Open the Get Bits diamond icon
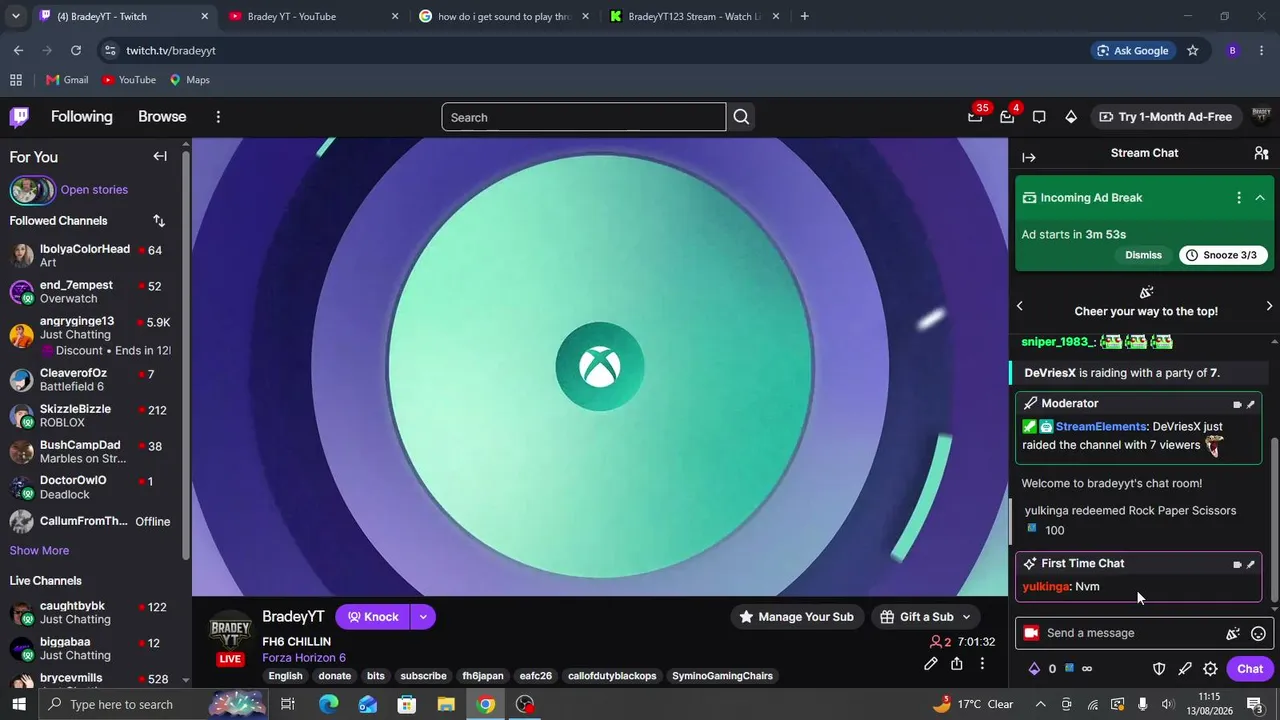 pos(1071,117)
